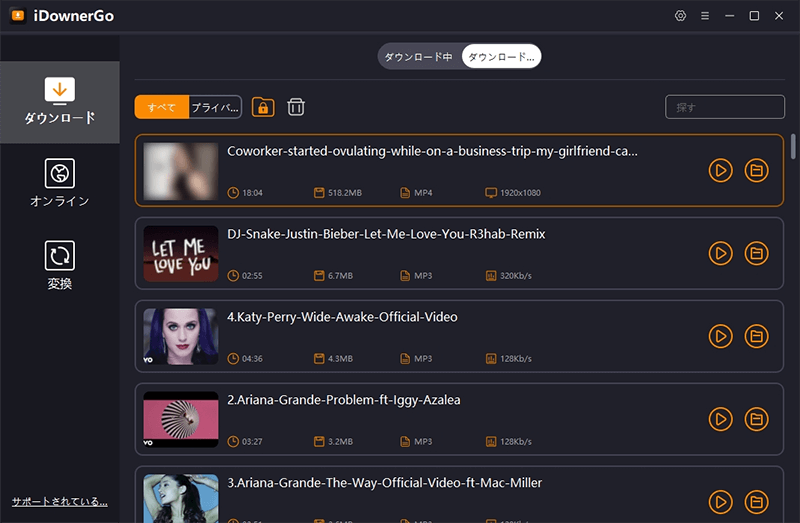The image size is (800, 523).
Task: Play the Coworker-started video
Action: (720, 170)
